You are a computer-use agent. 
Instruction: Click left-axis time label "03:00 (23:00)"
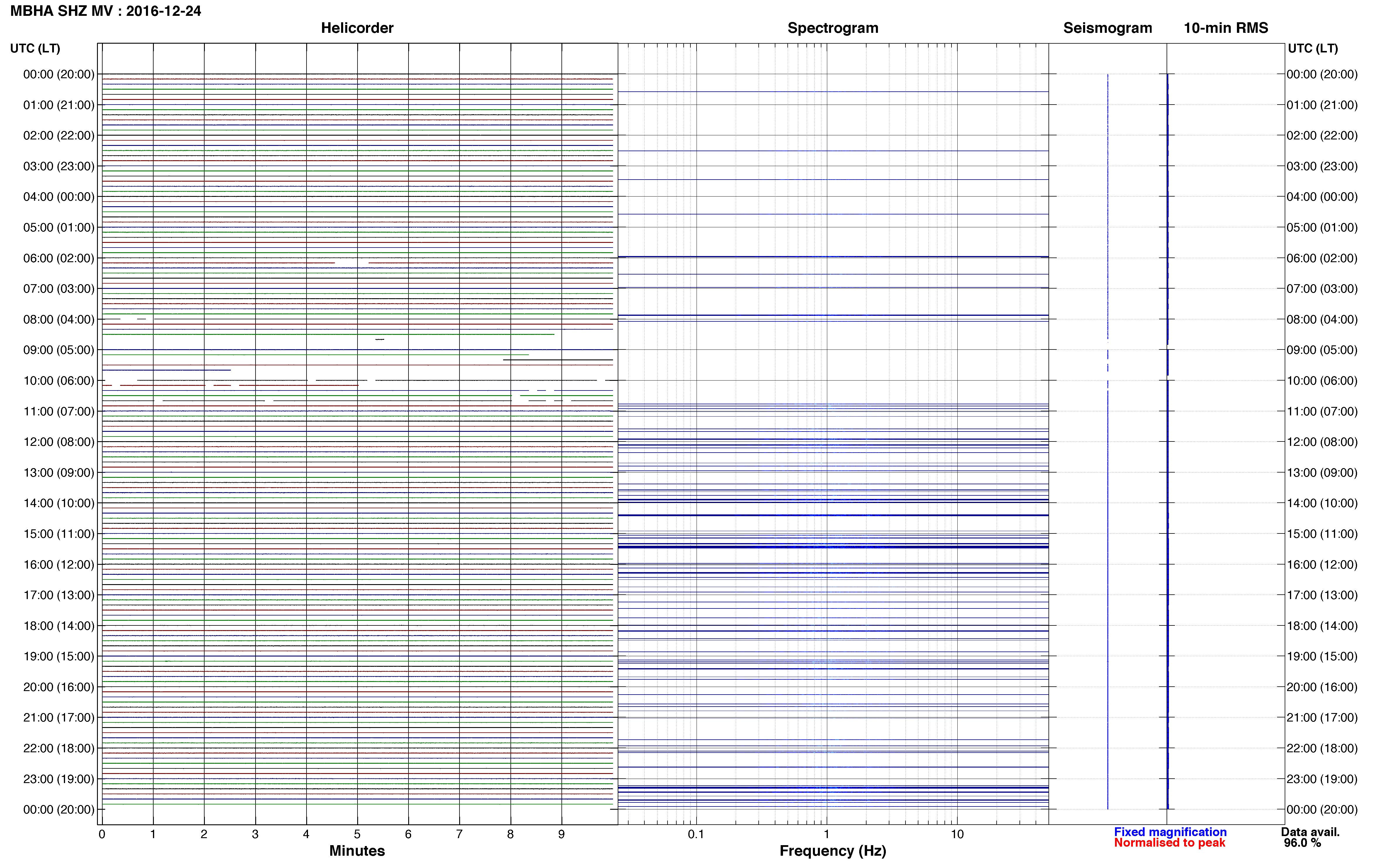59,166
